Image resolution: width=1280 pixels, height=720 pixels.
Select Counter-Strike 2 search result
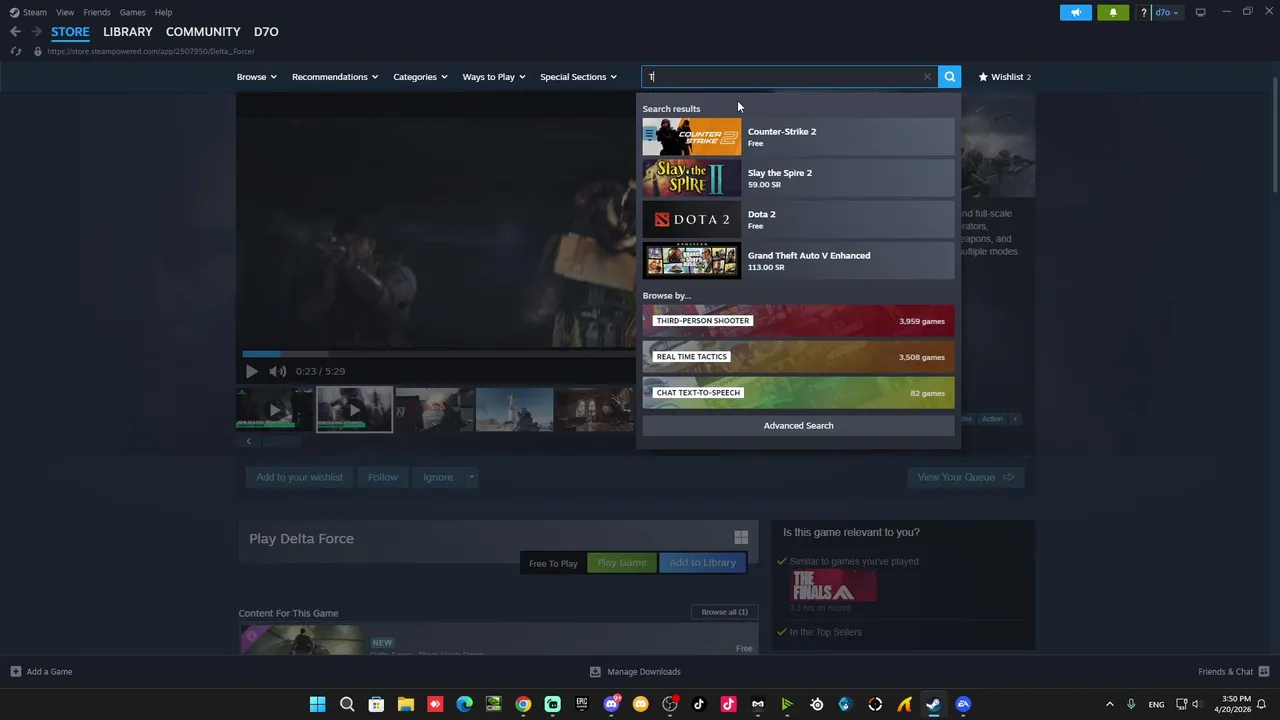click(x=798, y=137)
